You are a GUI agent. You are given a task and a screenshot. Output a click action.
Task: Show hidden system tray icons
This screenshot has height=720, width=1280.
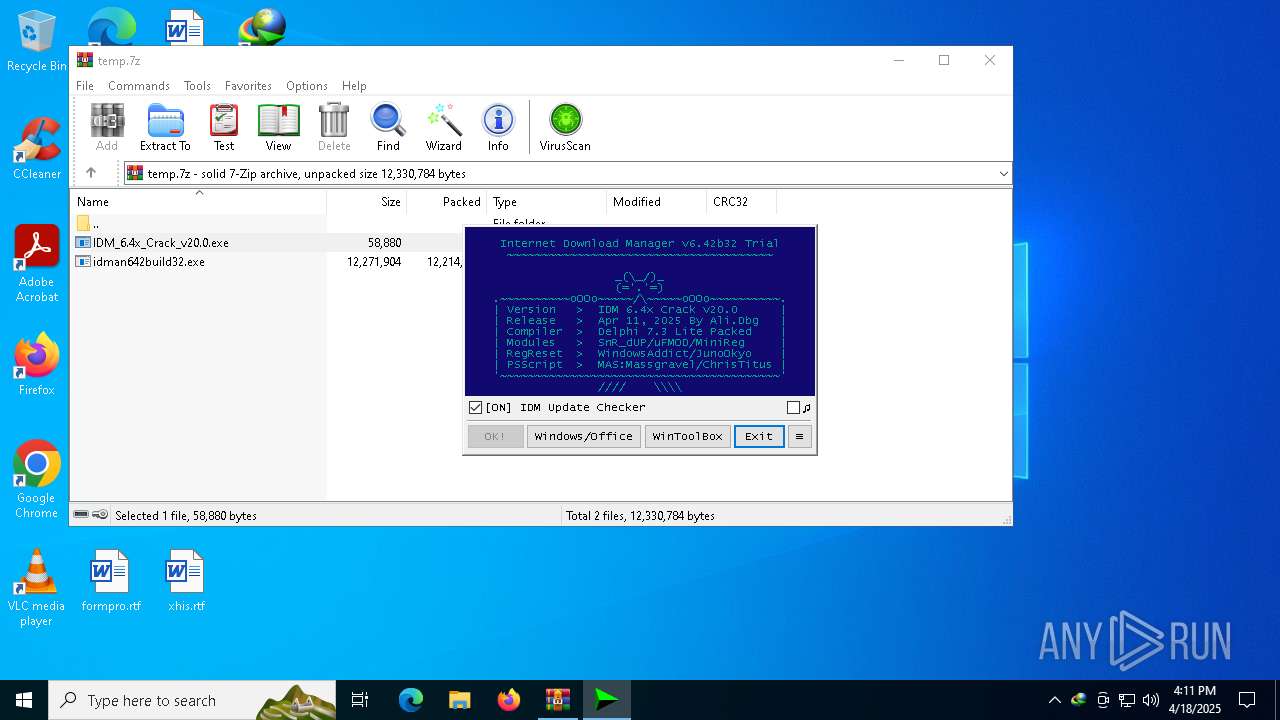point(1054,700)
